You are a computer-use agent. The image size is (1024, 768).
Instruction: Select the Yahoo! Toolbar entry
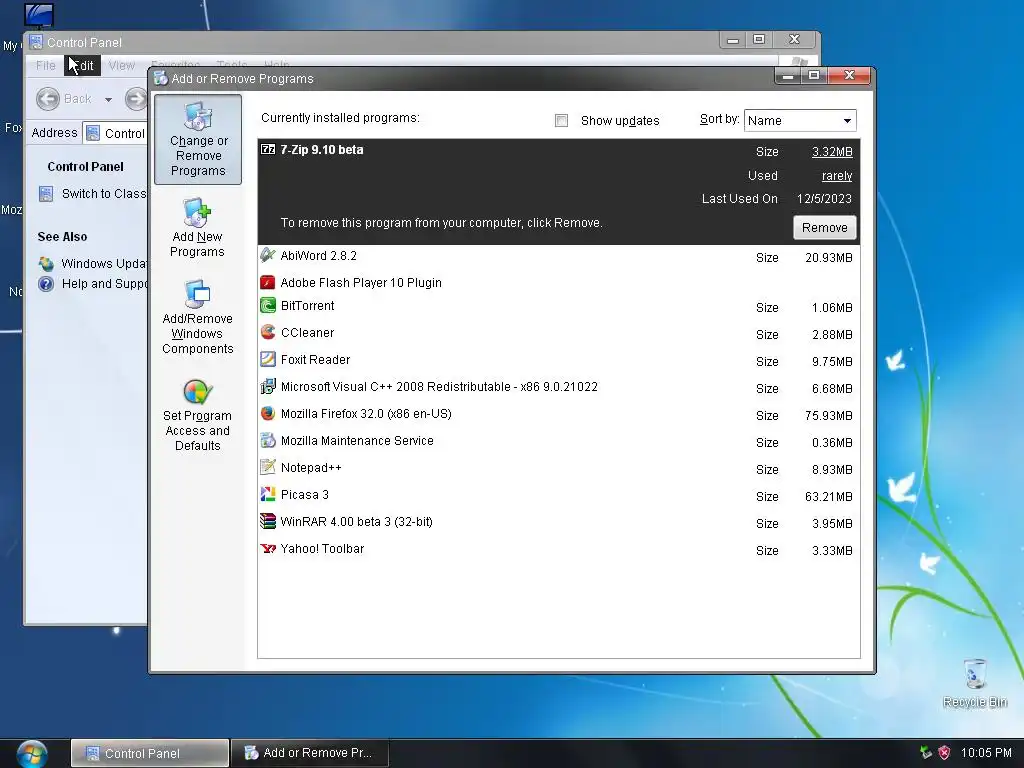[559, 549]
